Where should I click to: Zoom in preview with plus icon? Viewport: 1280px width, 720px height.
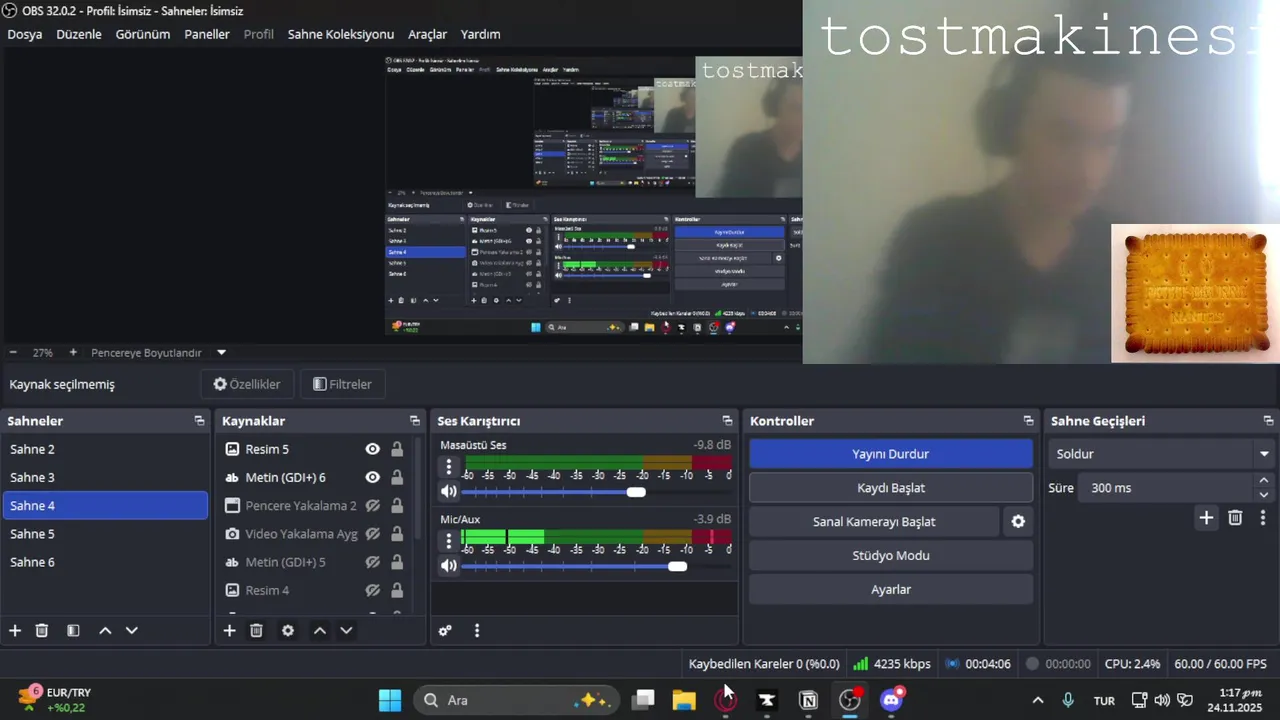coord(73,353)
